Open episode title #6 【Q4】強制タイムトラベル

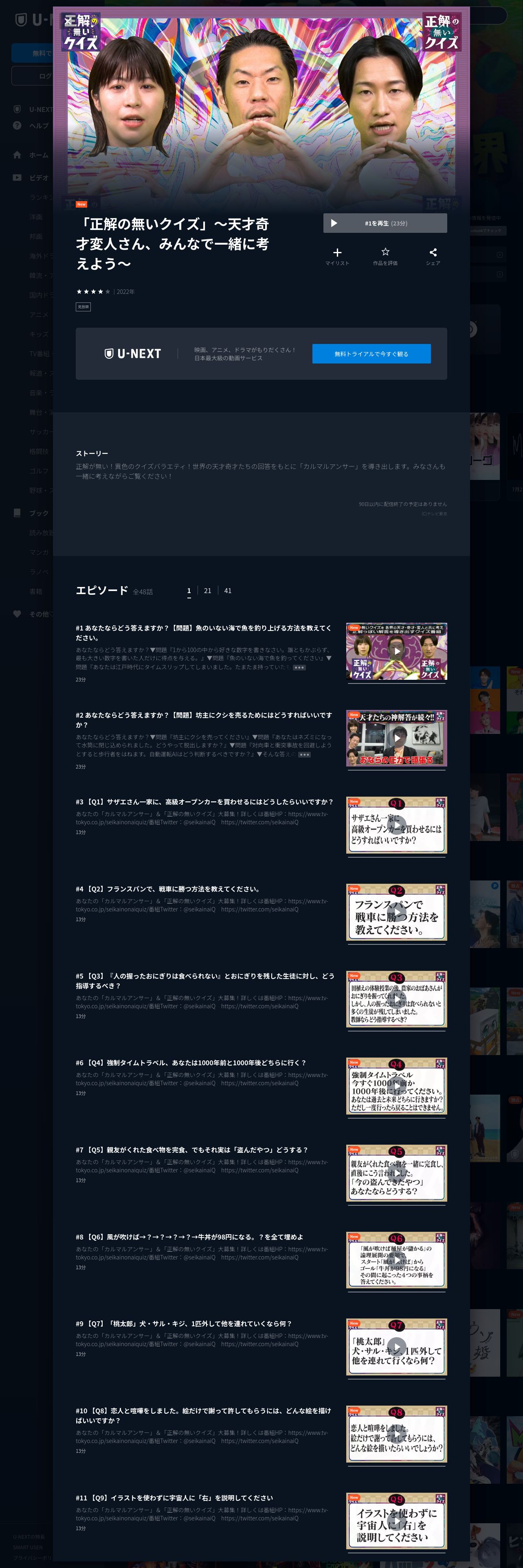[191, 1063]
